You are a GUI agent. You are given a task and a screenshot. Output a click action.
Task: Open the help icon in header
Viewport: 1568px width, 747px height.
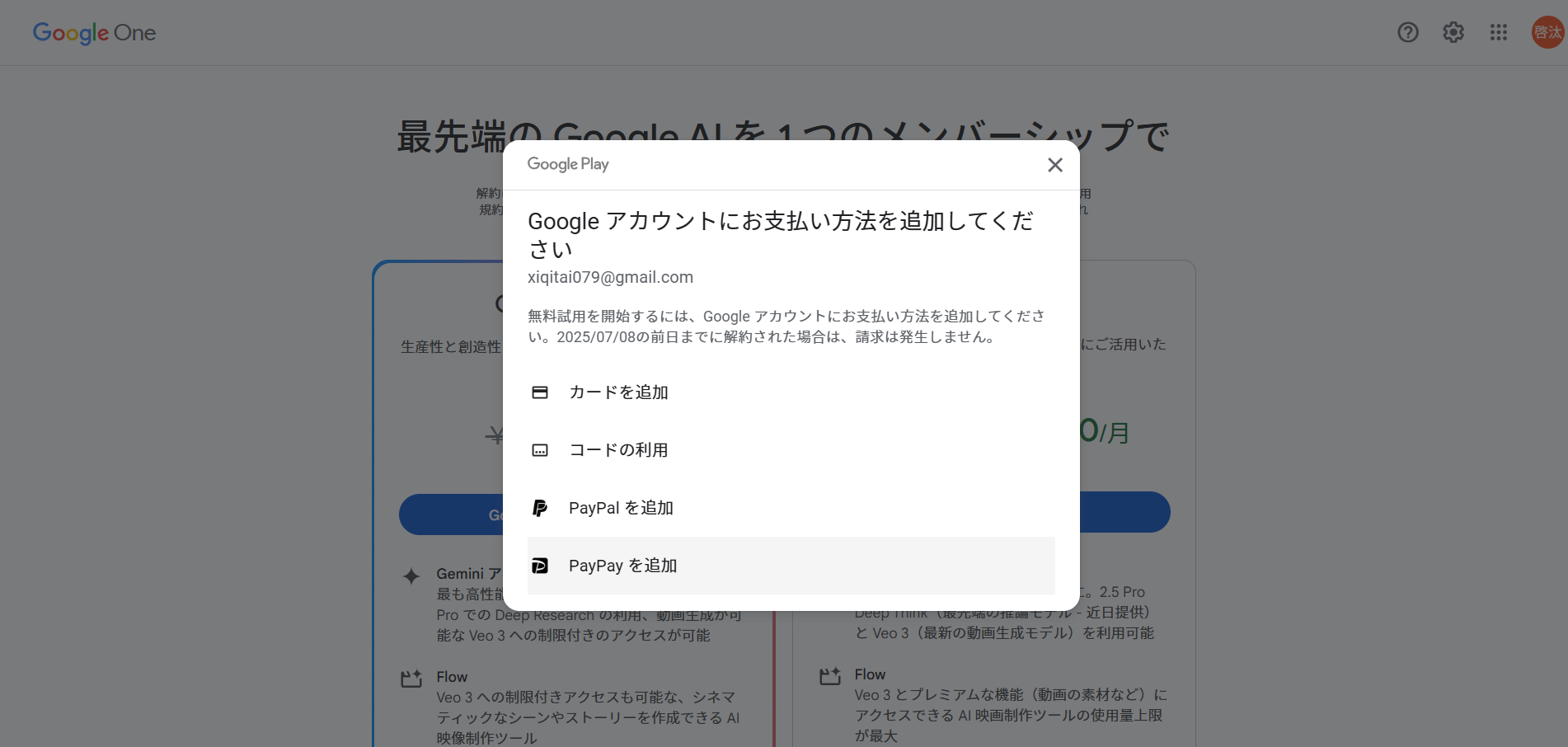pyautogui.click(x=1408, y=32)
